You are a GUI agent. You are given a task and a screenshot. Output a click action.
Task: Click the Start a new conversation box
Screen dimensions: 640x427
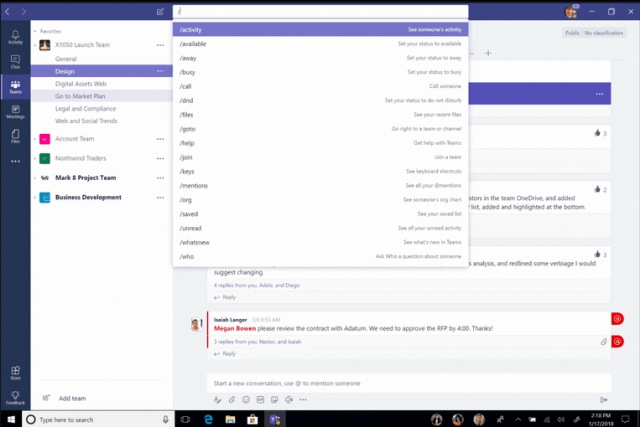coord(409,383)
